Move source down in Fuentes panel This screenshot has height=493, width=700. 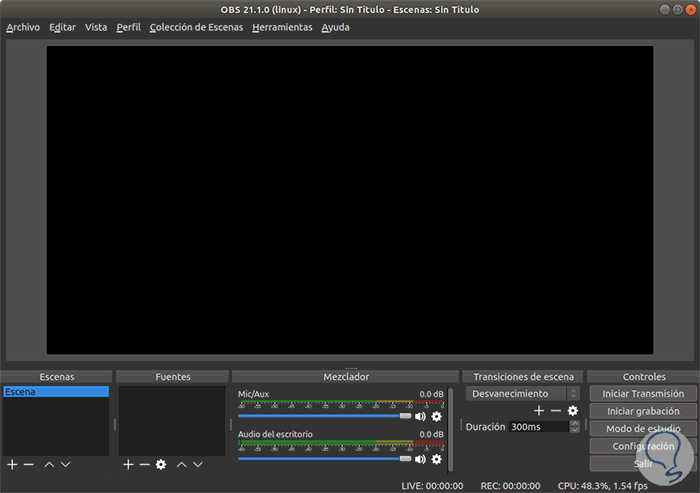point(198,465)
